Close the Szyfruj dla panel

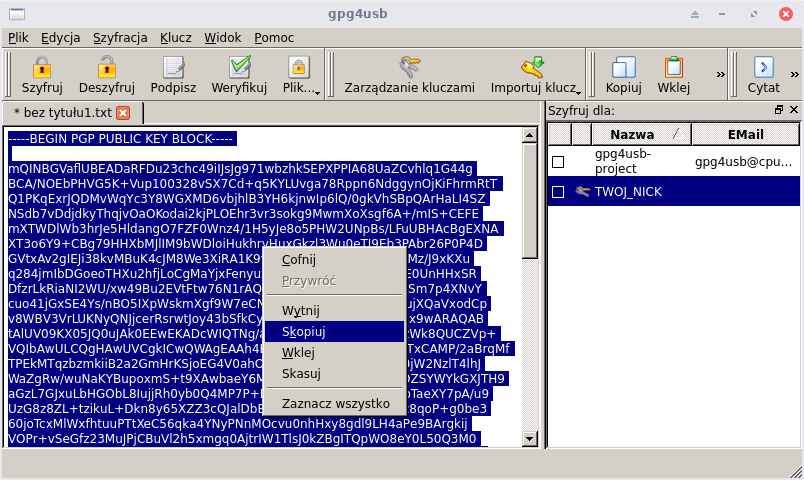click(794, 110)
